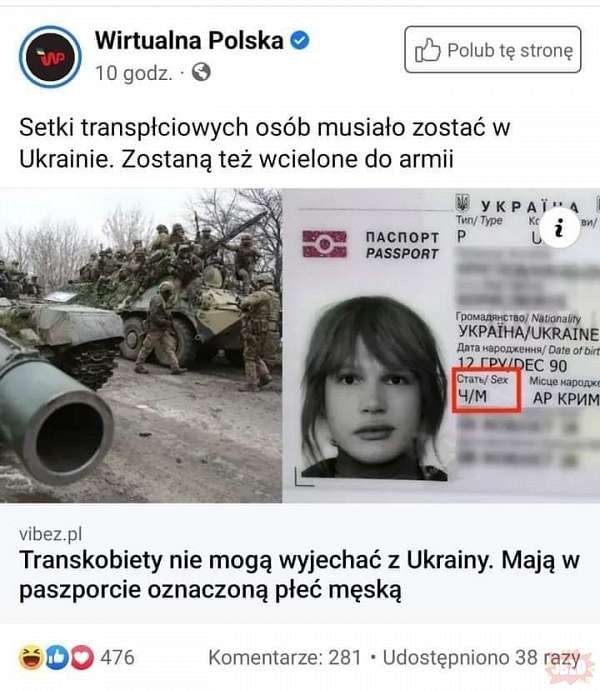Open the Wirtualna Polska profile picture
The width and height of the screenshot is (600, 690).
(50, 57)
